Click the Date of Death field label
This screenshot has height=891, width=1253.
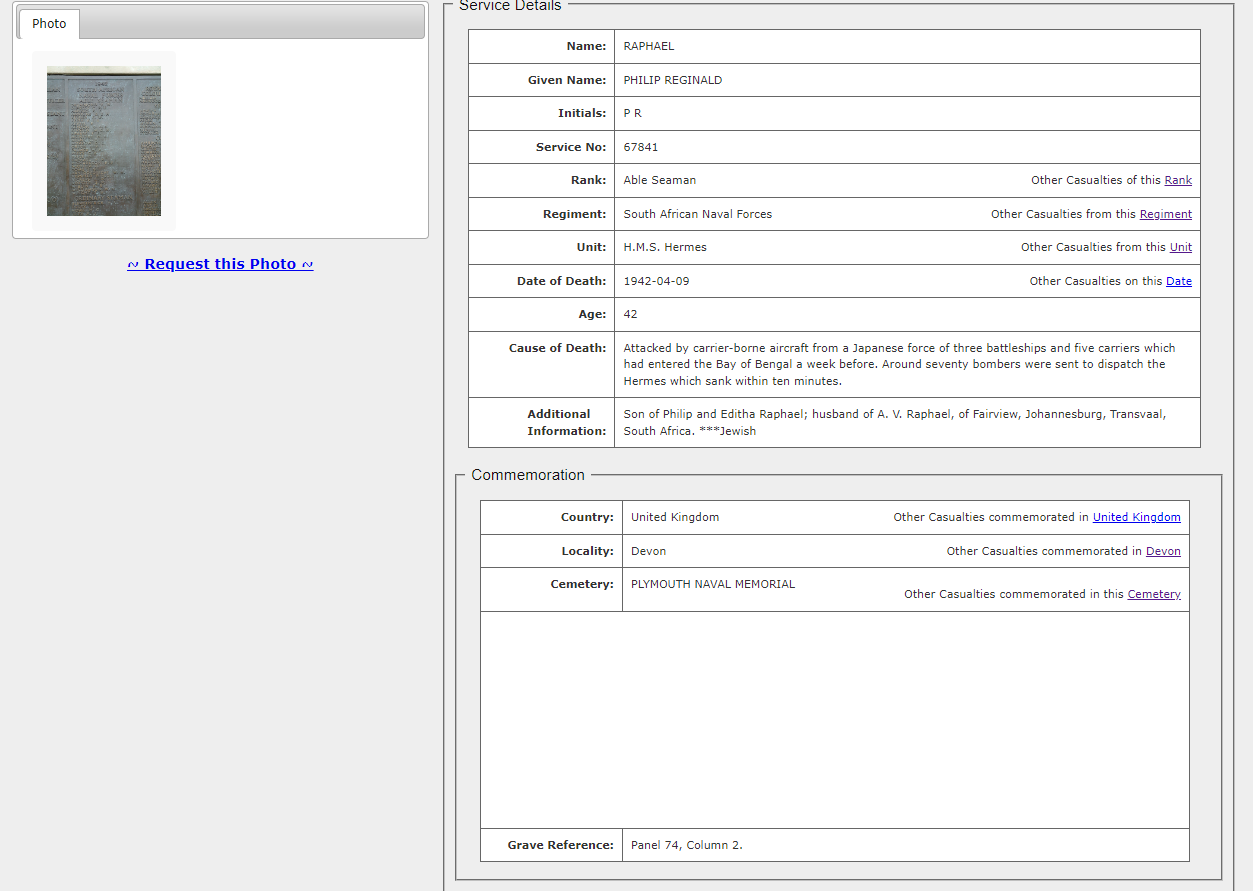click(x=561, y=281)
